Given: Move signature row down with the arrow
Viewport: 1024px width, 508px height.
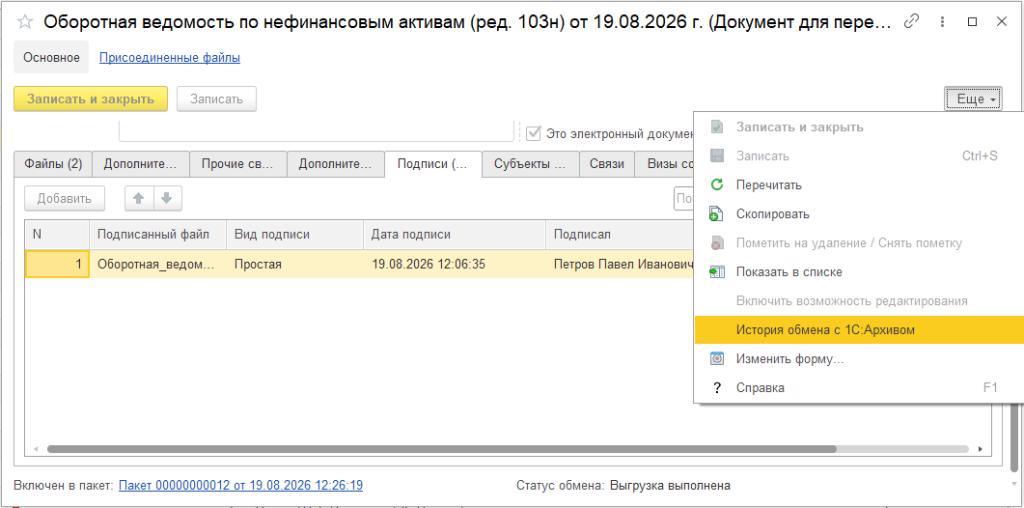Looking at the screenshot, I should pos(167,198).
